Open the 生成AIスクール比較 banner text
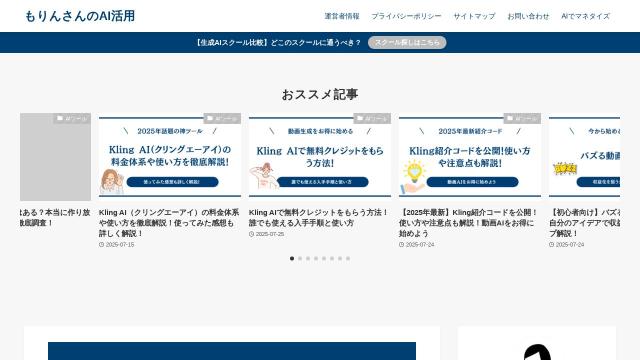 tap(278, 42)
